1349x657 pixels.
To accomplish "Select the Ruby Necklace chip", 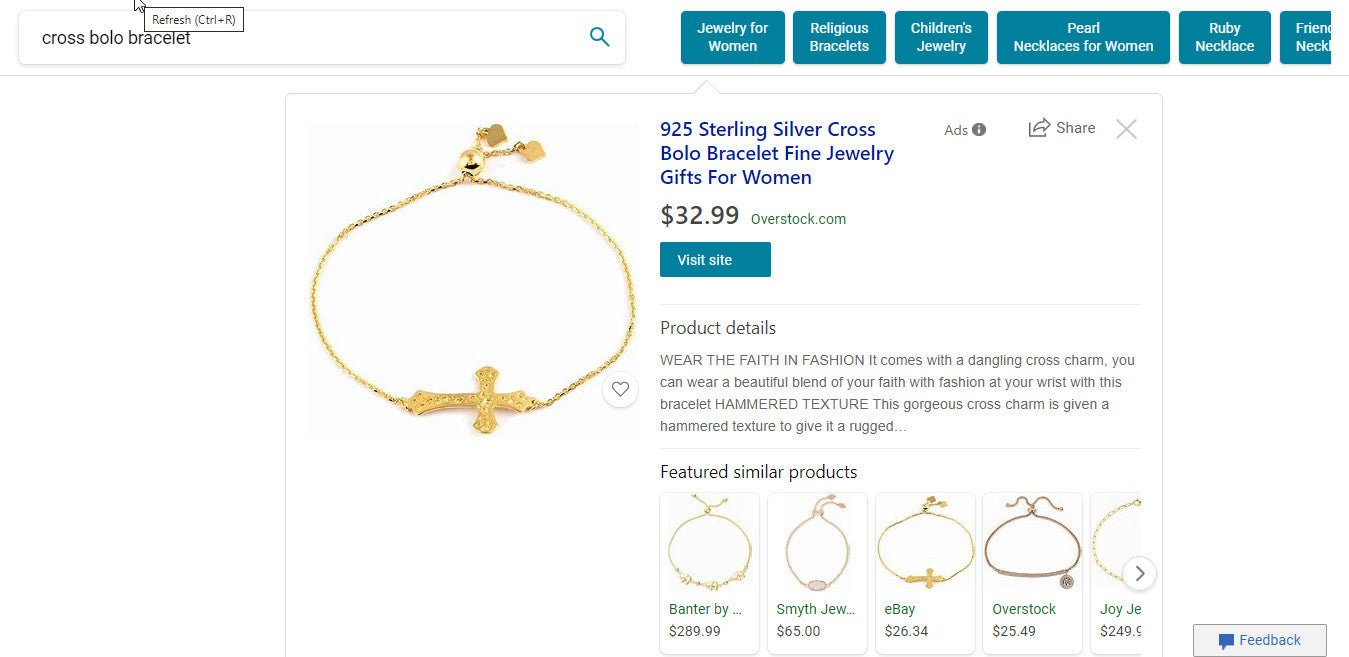I will (x=1224, y=37).
